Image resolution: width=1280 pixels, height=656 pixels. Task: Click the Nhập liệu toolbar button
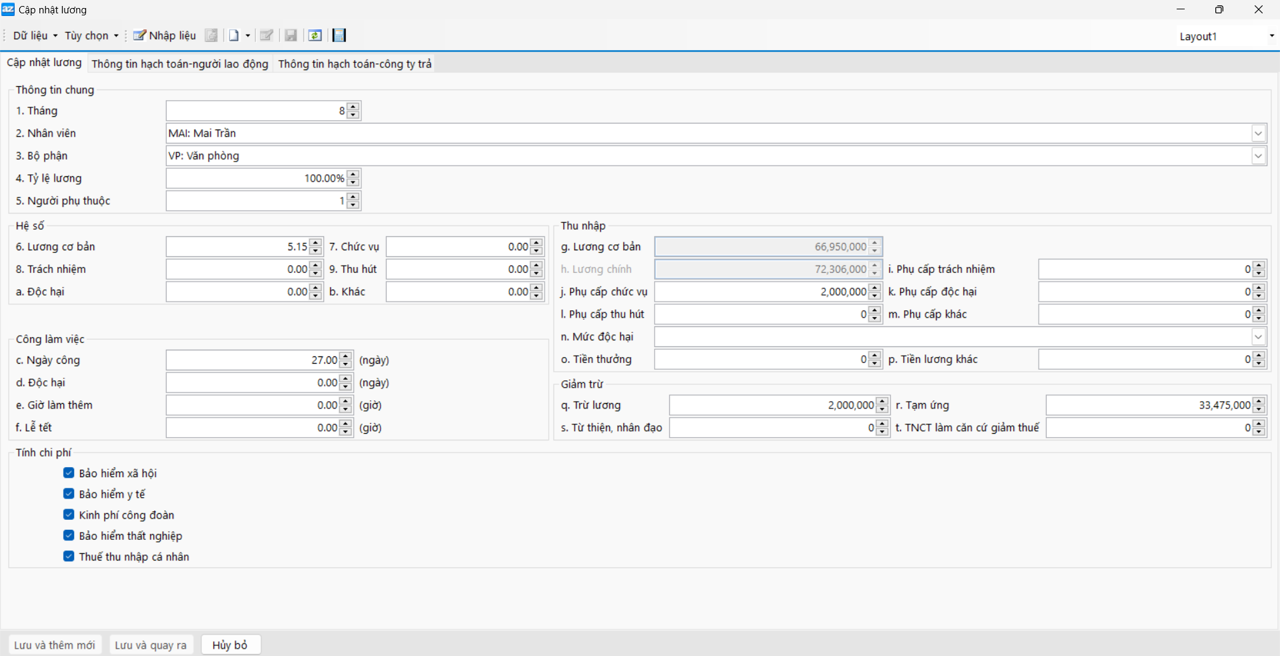coord(165,36)
